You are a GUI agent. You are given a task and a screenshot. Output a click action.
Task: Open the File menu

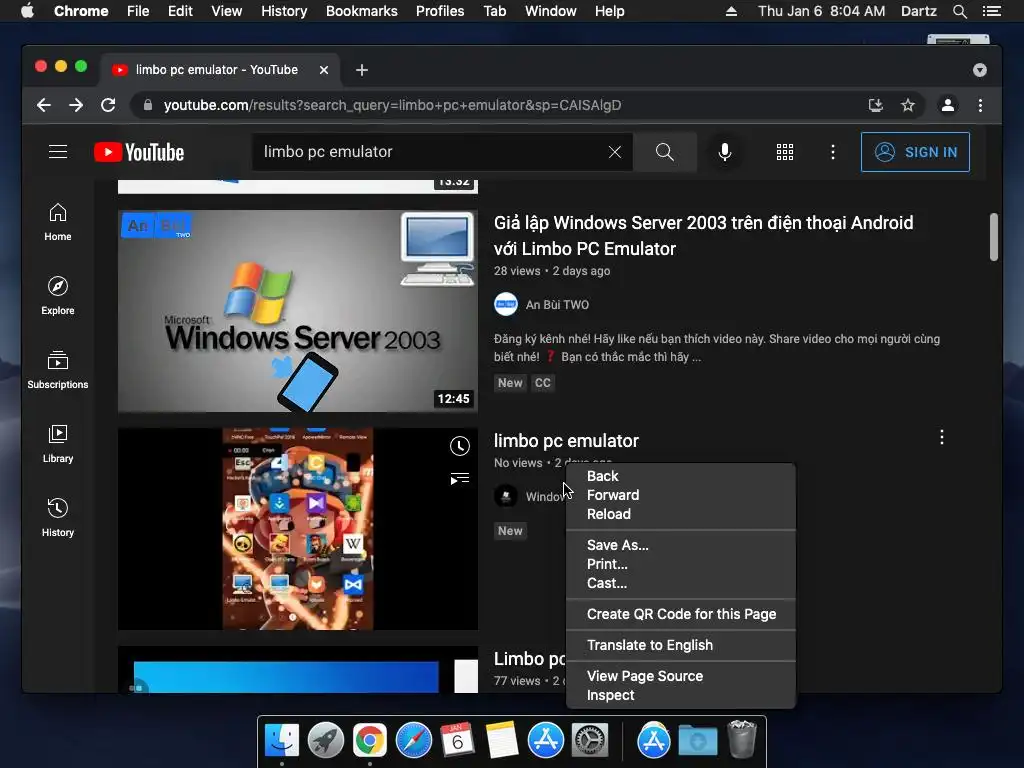click(x=138, y=11)
